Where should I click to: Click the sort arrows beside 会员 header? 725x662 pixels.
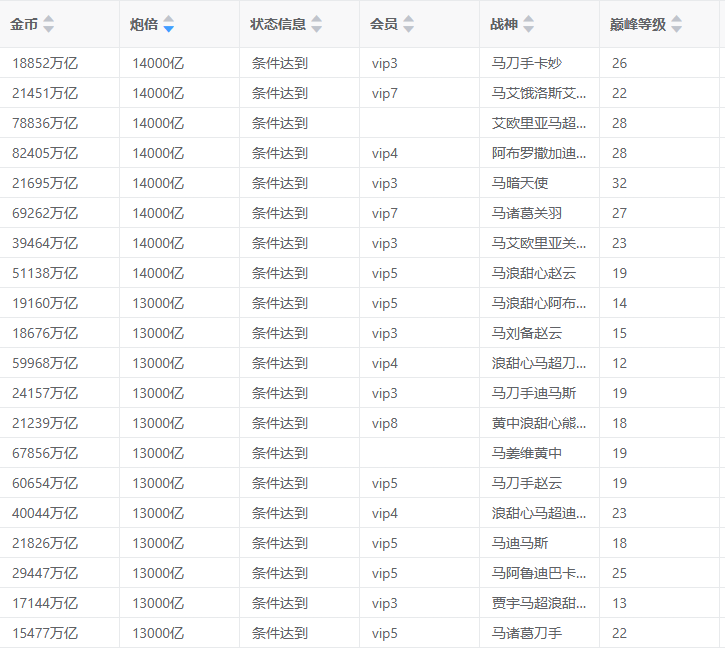tap(408, 24)
